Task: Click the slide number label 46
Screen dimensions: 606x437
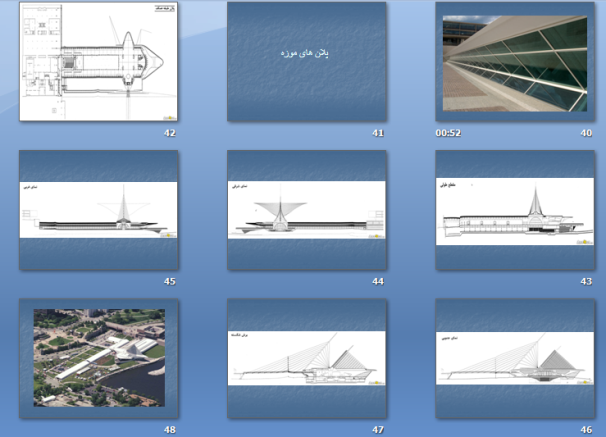Action: (x=586, y=429)
